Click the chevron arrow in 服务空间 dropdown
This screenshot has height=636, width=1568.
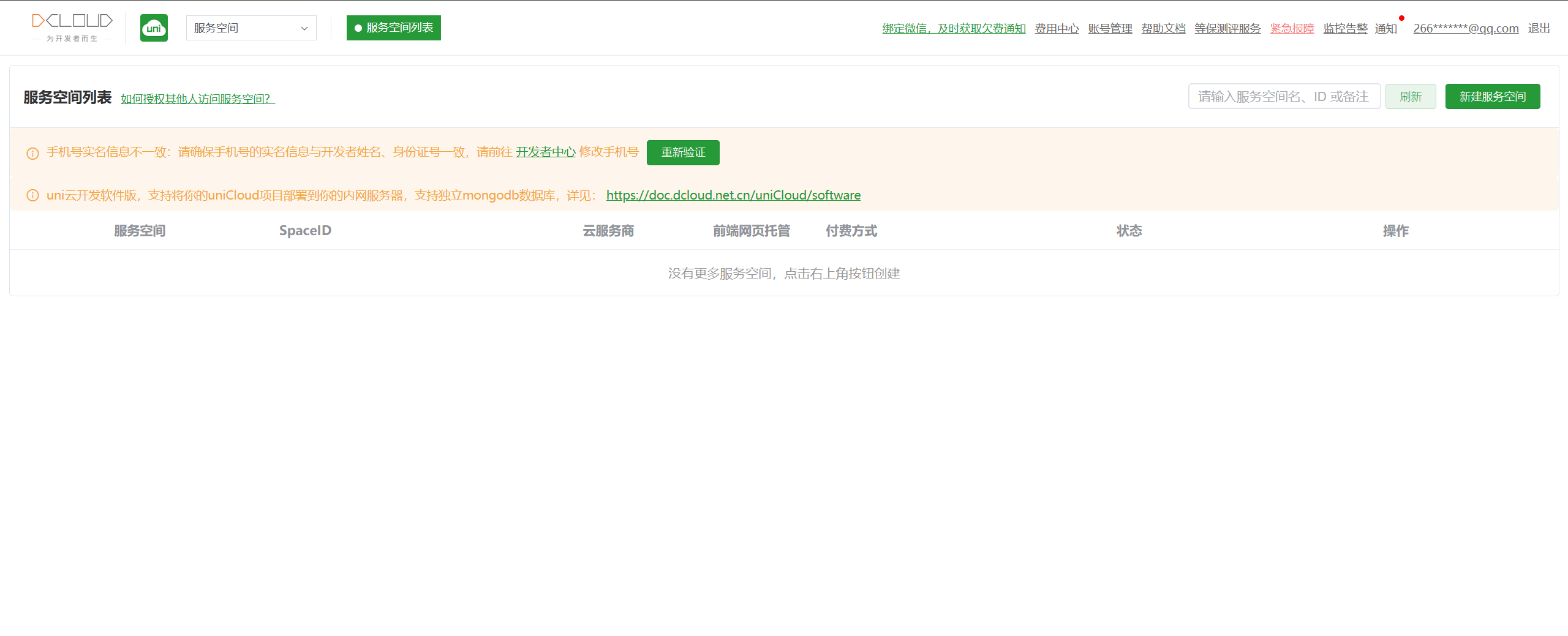[x=304, y=28]
